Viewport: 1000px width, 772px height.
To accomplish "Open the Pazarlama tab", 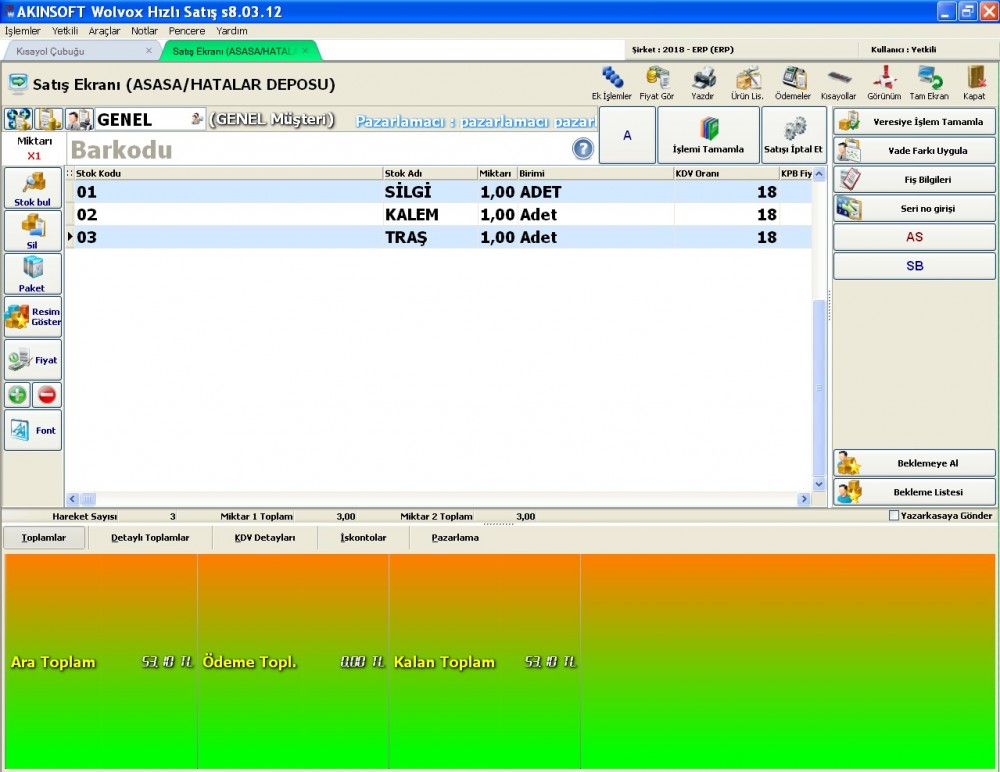I will 455,538.
